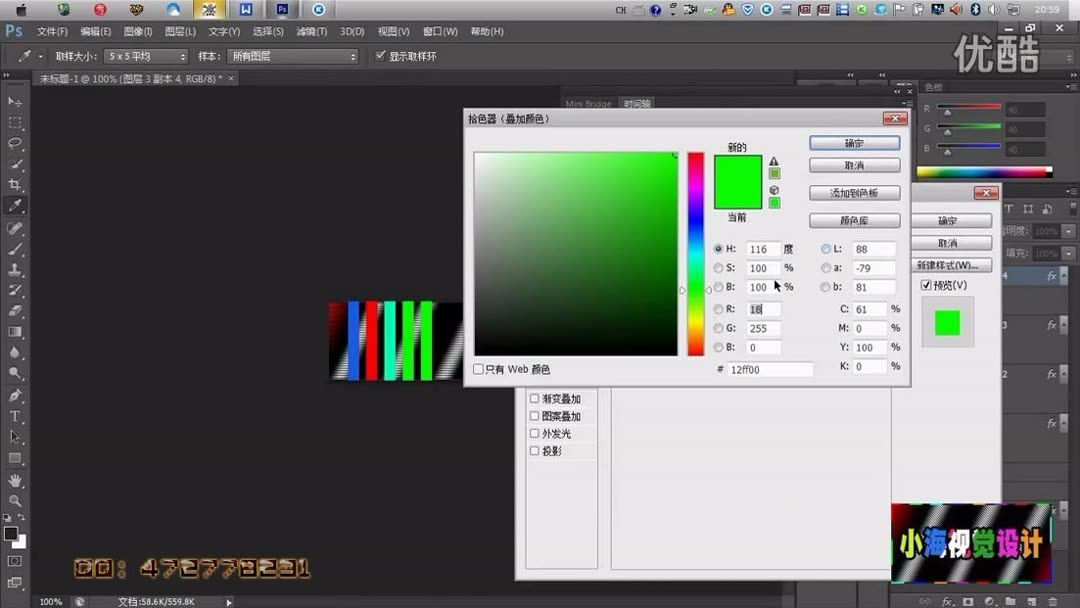
Task: Click the 12ff00 hex value field
Action: click(x=768, y=369)
